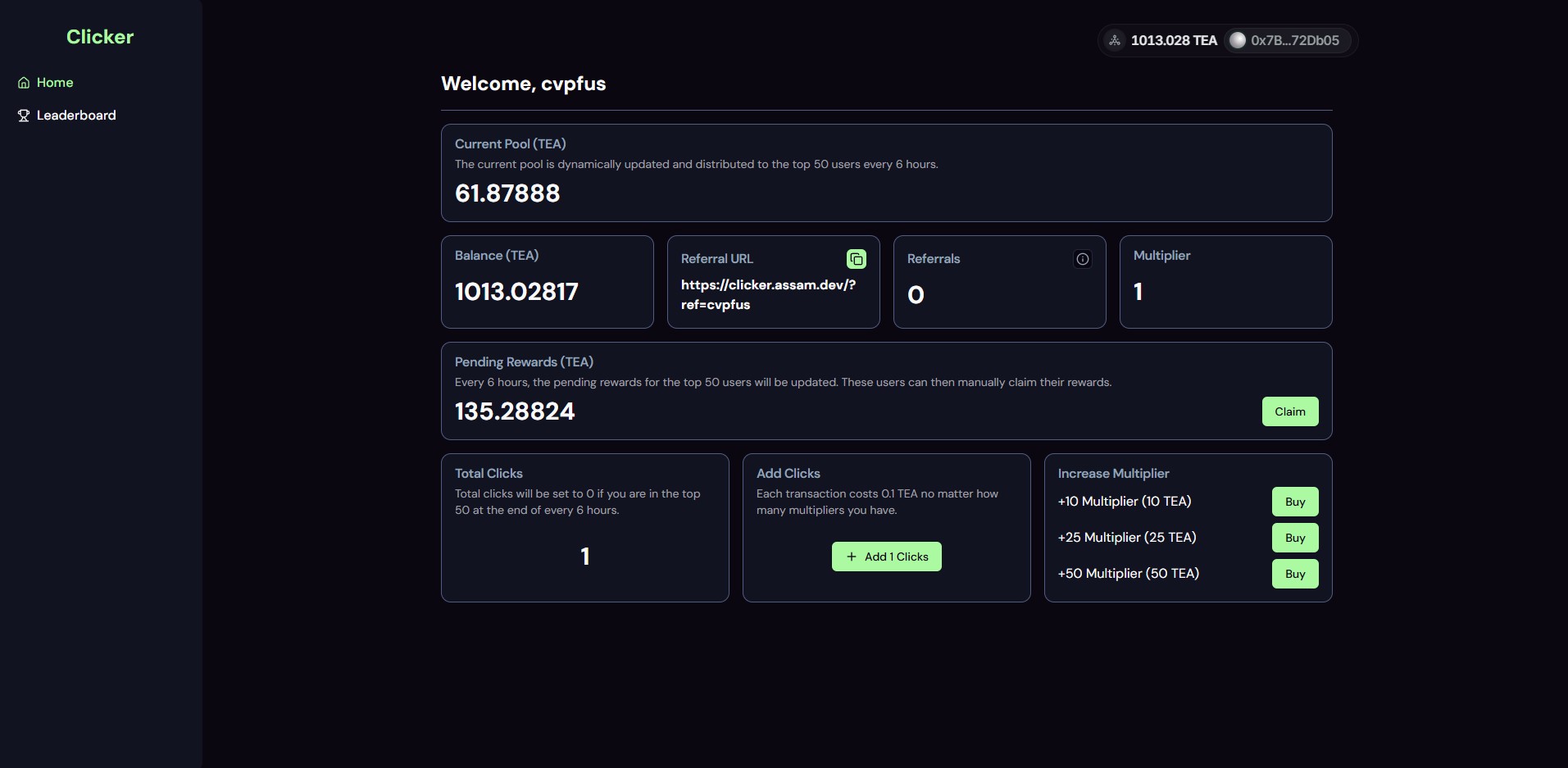
Task: Buy the +25 Multiplier
Action: [x=1294, y=538]
